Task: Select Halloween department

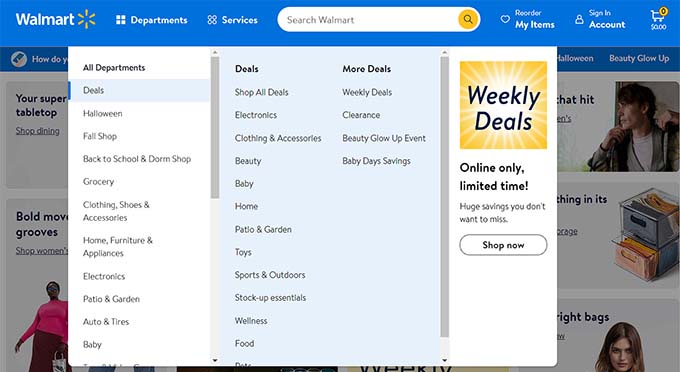Action: coord(102,114)
